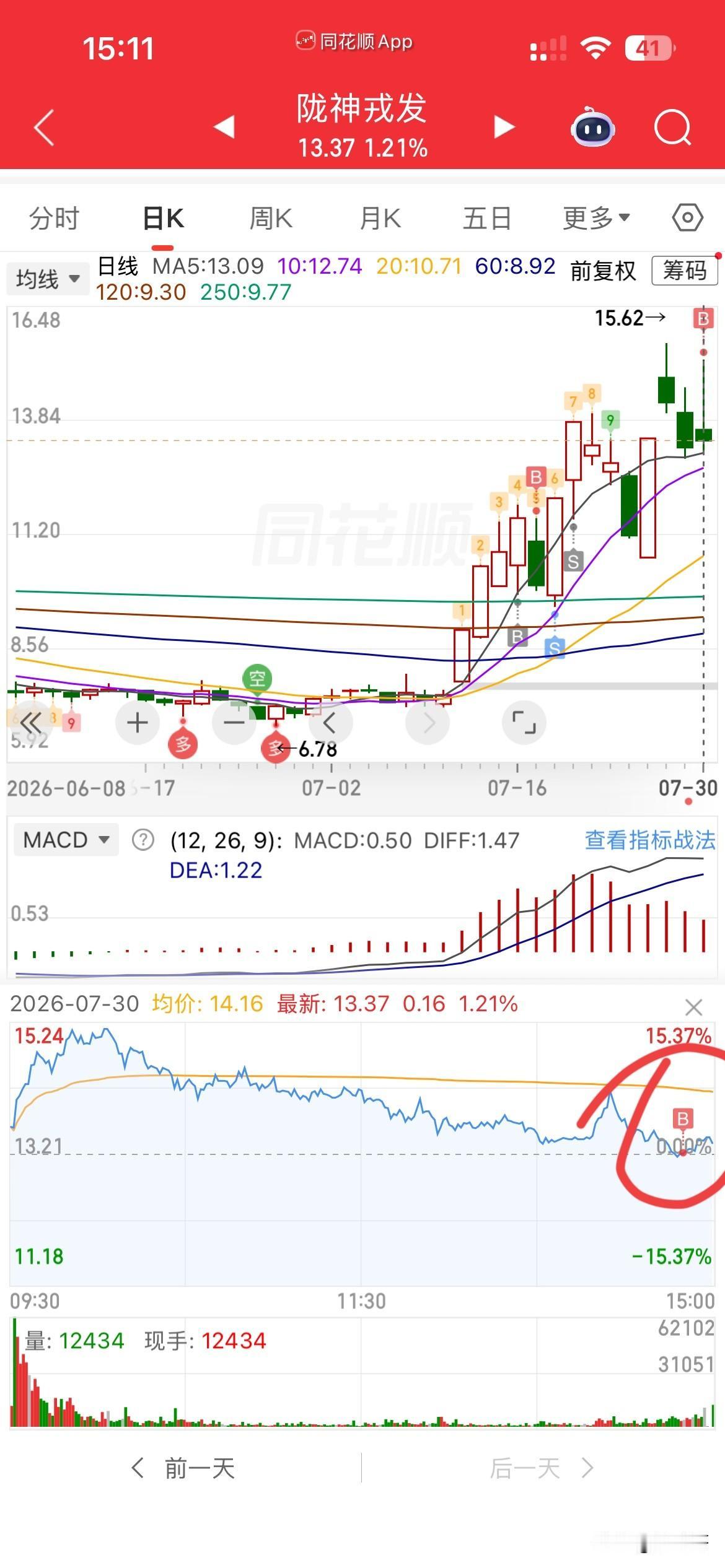
Task: Move chart cursor right one candle
Action: pyautogui.click(x=428, y=723)
